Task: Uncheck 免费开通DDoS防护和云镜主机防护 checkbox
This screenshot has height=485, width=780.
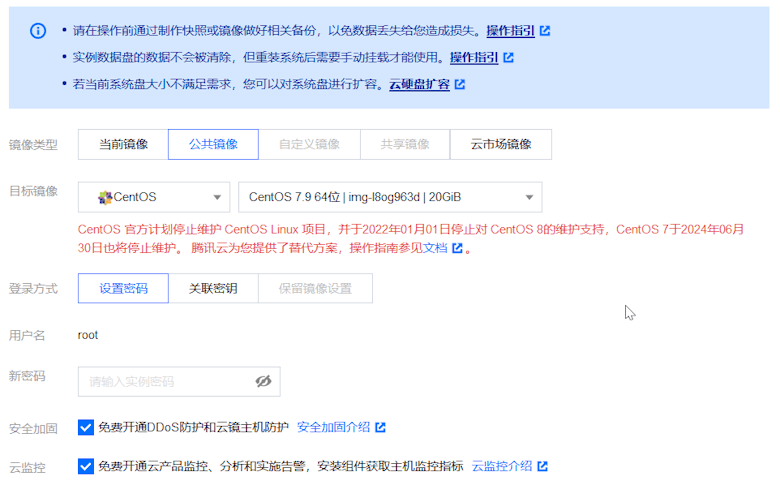Action: coord(86,427)
